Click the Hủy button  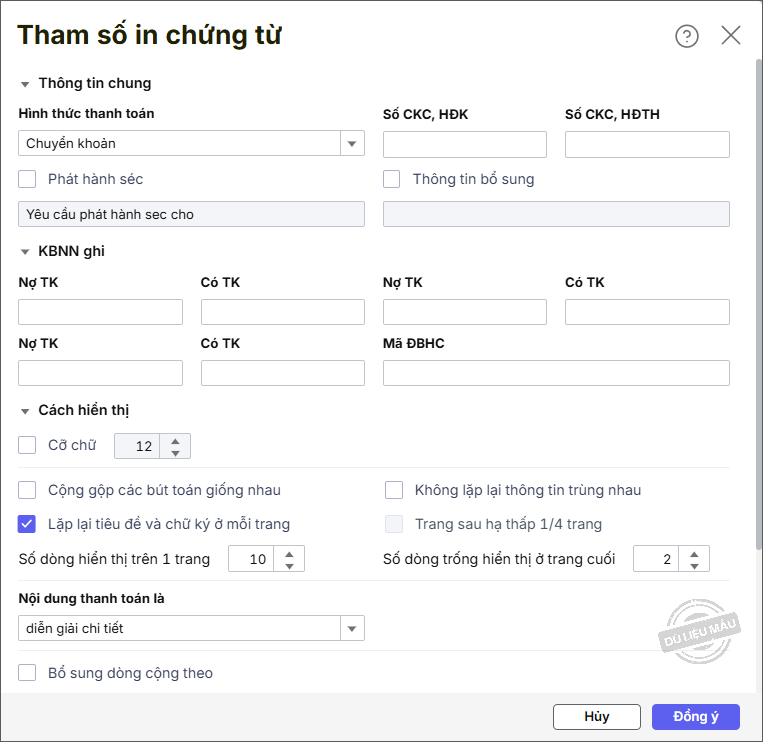[x=596, y=716]
